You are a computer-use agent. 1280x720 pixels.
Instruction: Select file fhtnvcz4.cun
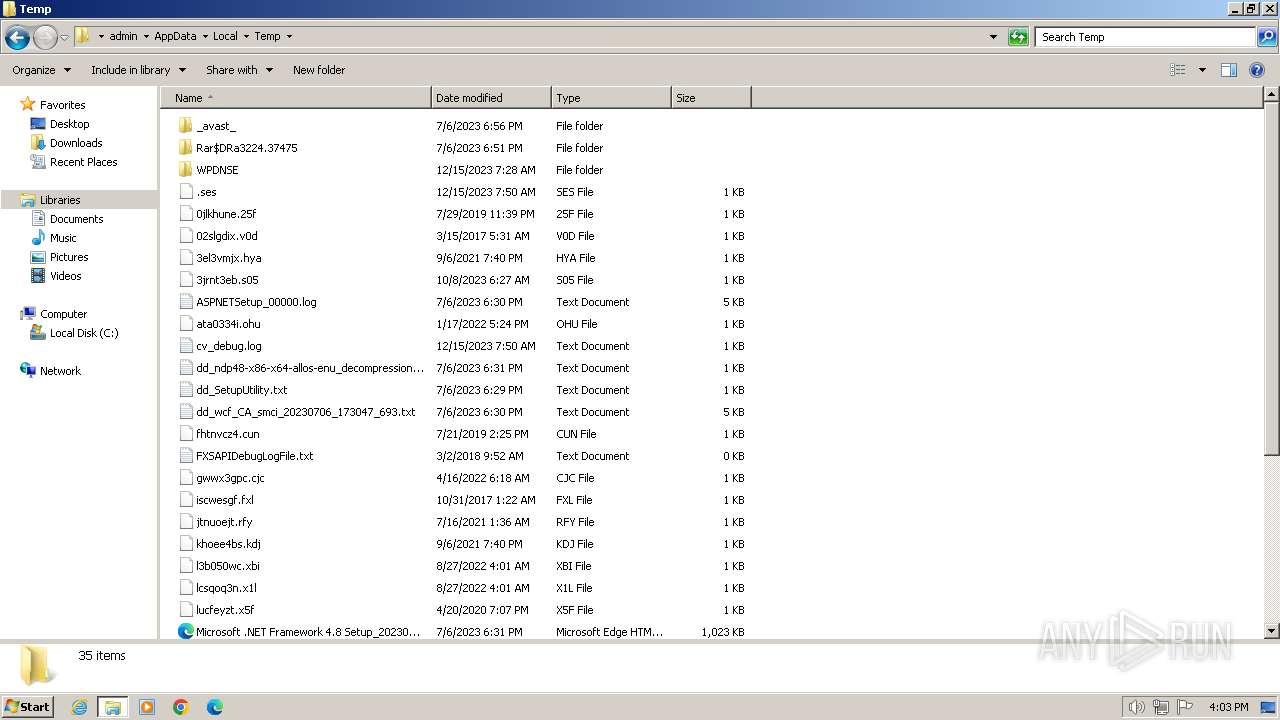[228, 434]
